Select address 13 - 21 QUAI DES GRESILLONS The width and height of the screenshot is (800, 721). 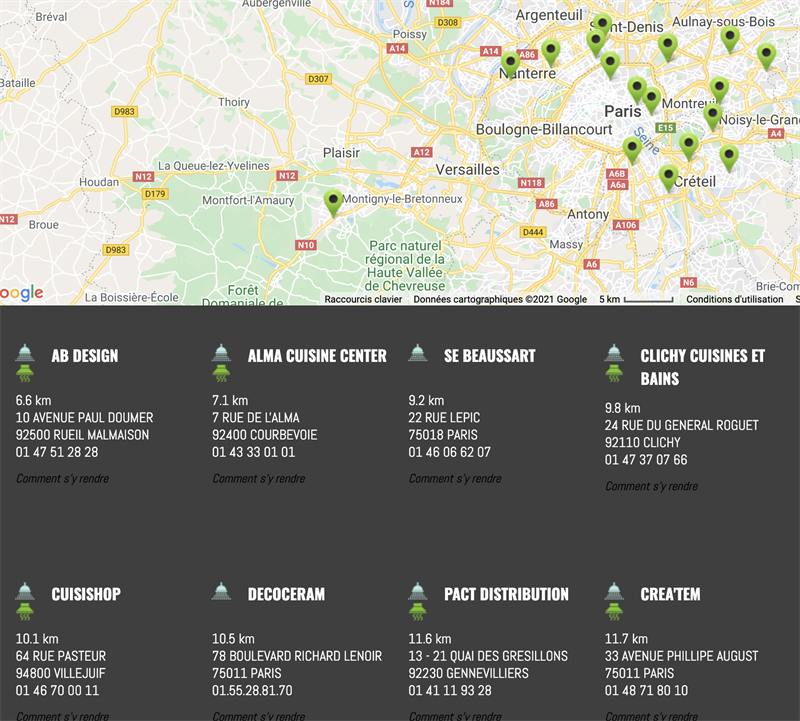(x=488, y=656)
